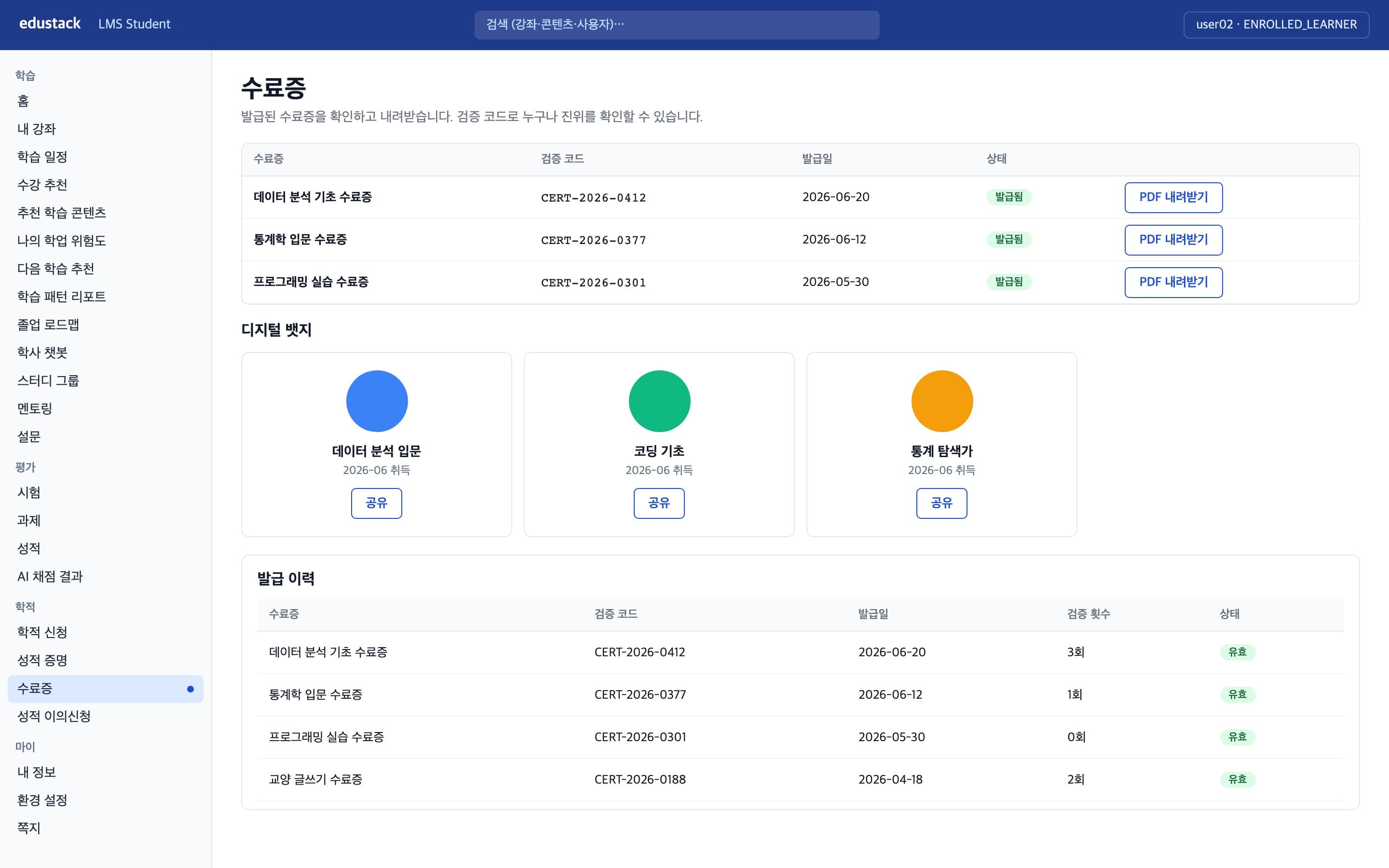
Task: Open 학습 패턴 리포트
Action: 106,297
